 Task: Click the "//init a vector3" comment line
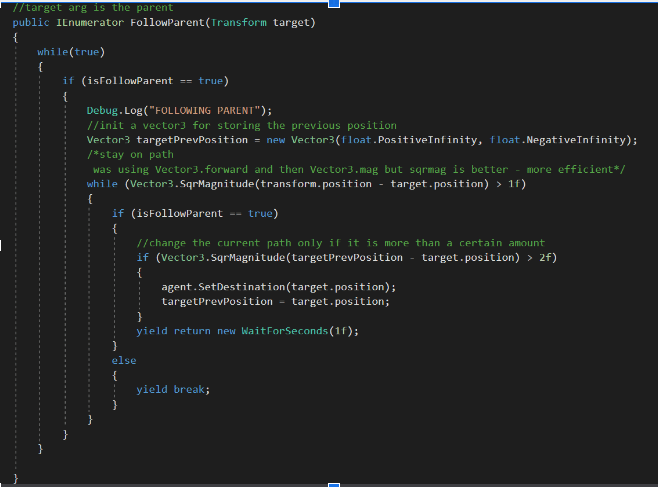pos(242,125)
